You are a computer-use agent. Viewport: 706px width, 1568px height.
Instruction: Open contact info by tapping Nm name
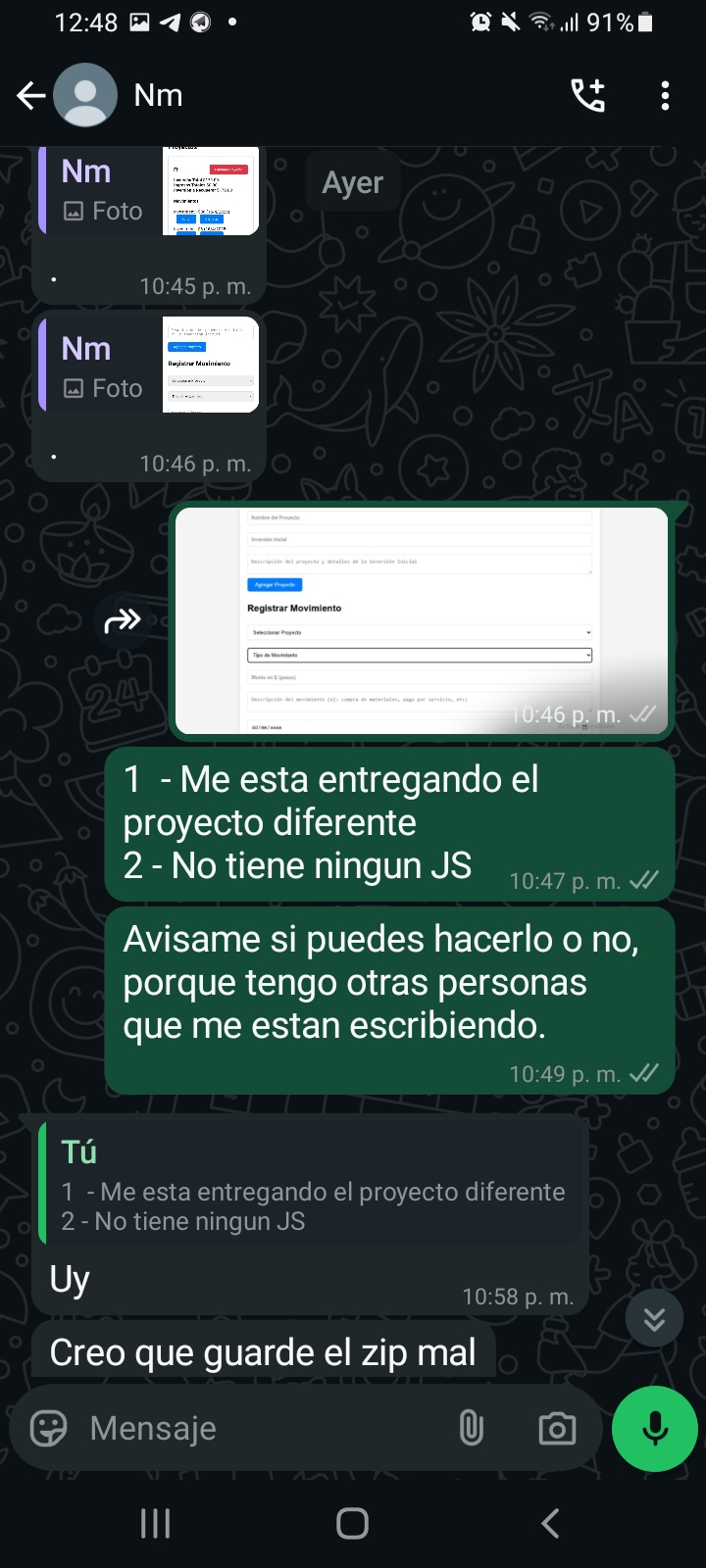158,95
